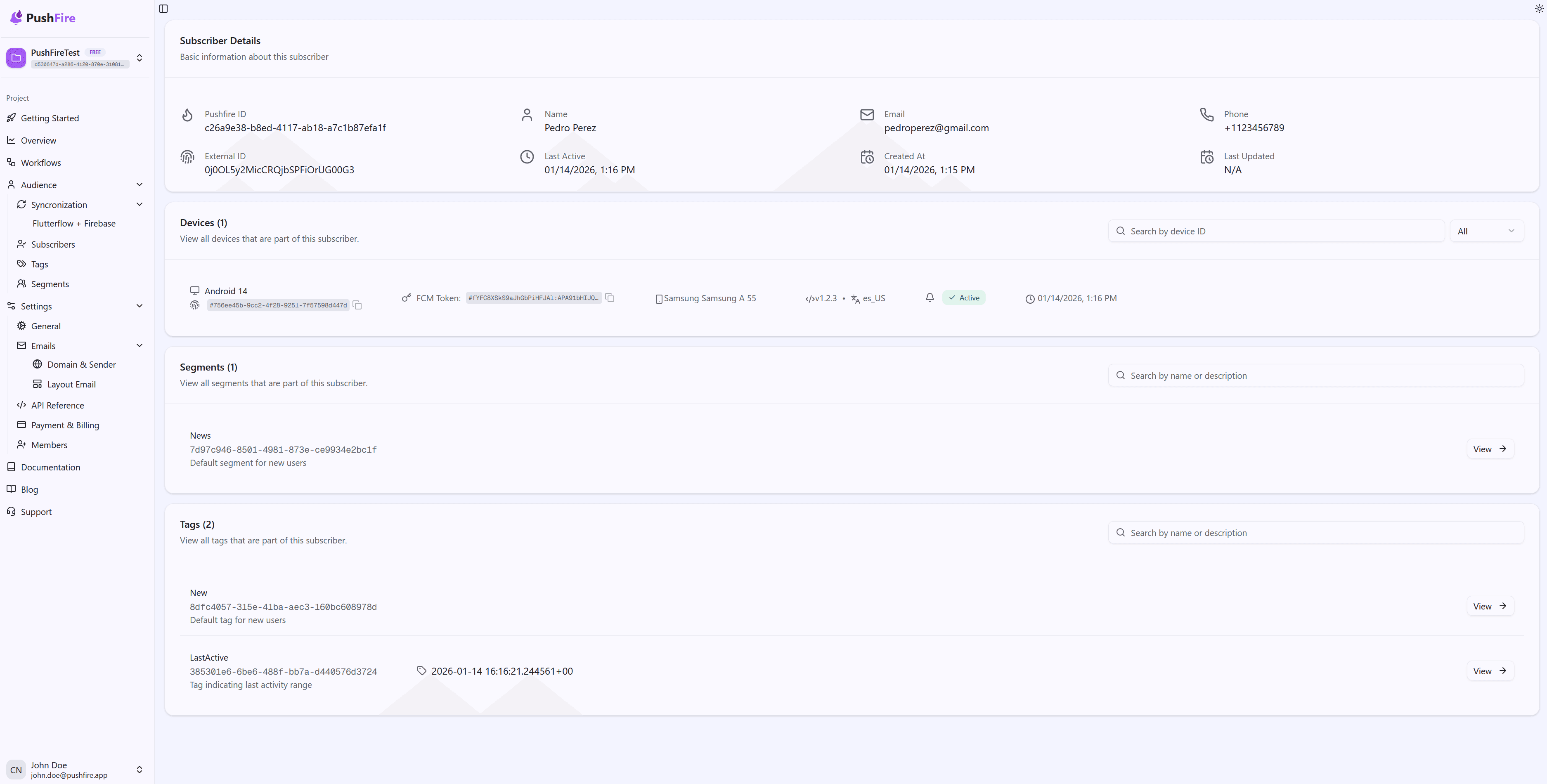1547x784 pixels.
Task: Collapse the Audience section
Action: (x=140, y=185)
